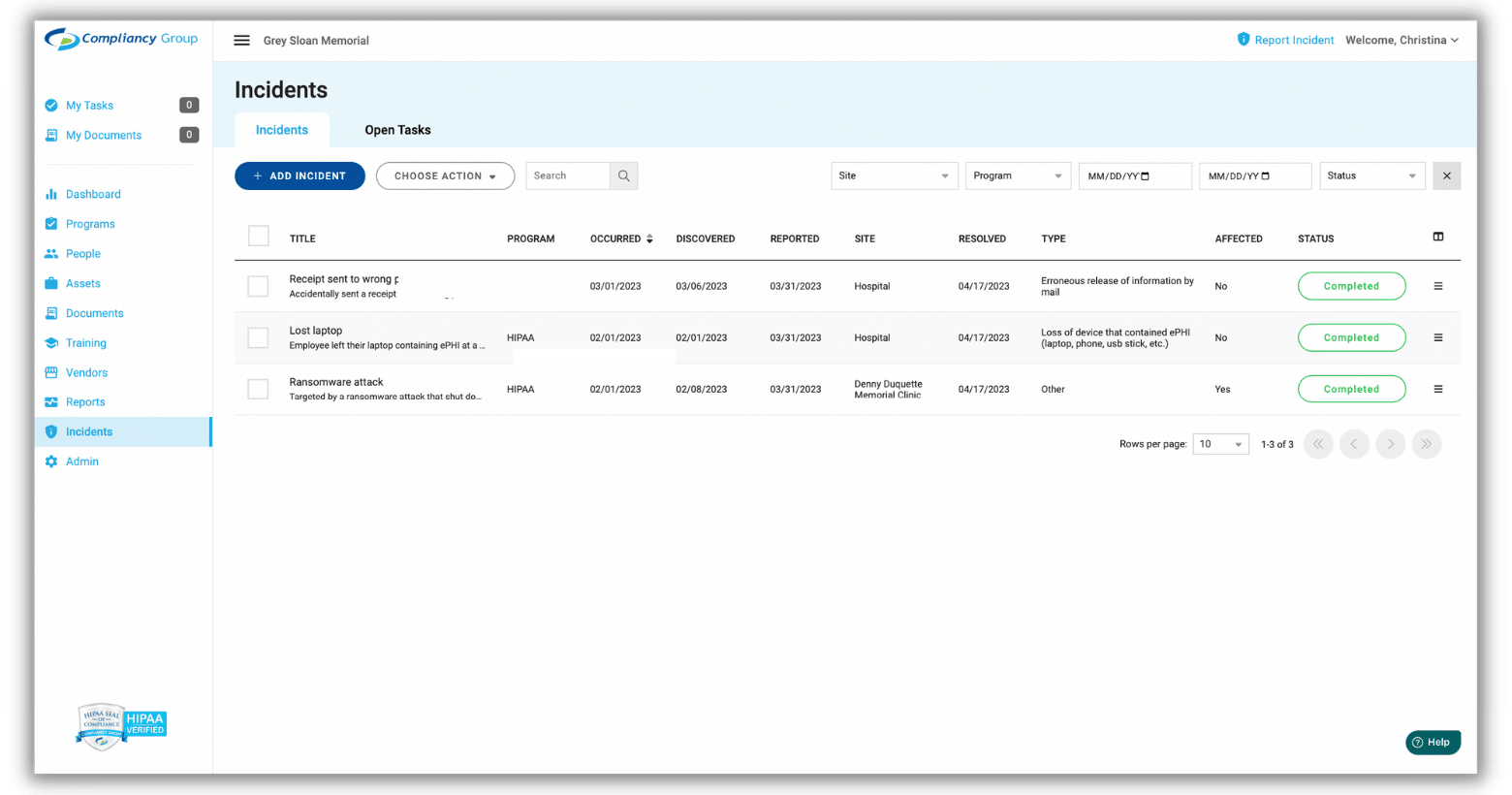Image resolution: width=1512 pixels, height=795 pixels.
Task: Clear filters with the X button
Action: pyautogui.click(x=1447, y=176)
